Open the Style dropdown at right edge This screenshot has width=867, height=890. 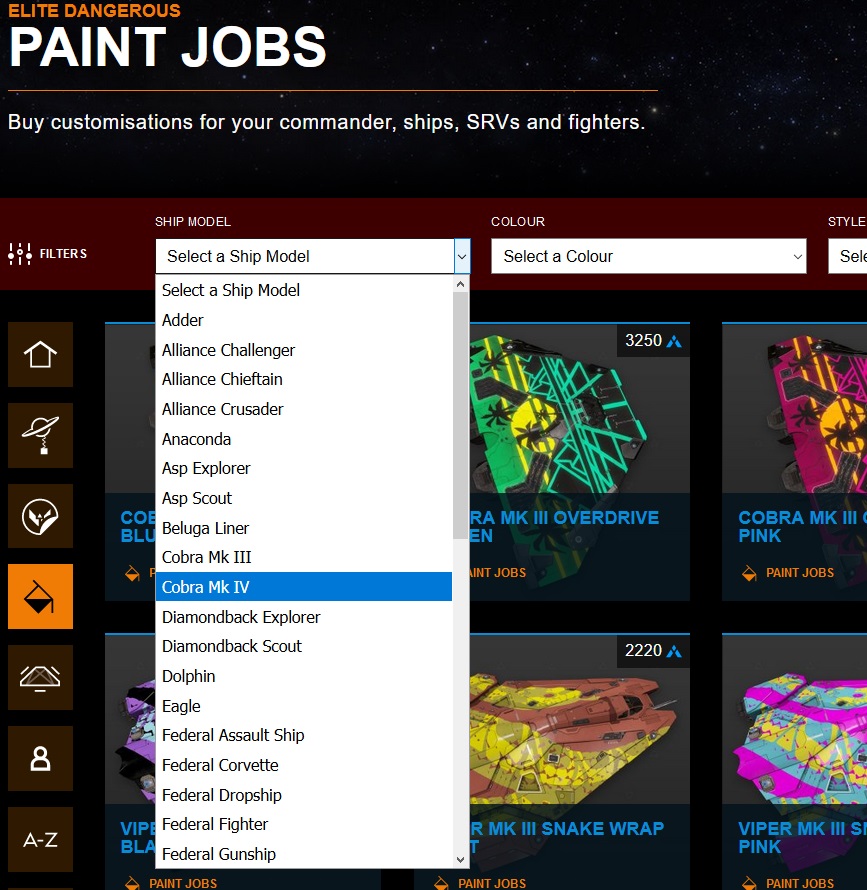[848, 257]
